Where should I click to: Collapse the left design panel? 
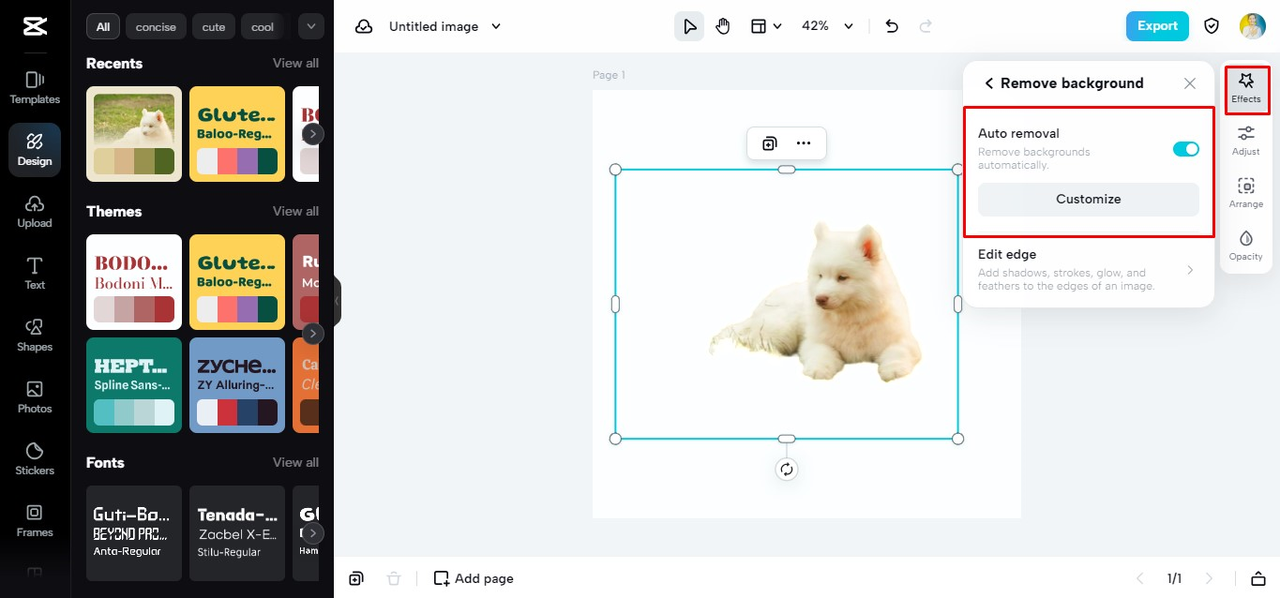pyautogui.click(x=337, y=300)
